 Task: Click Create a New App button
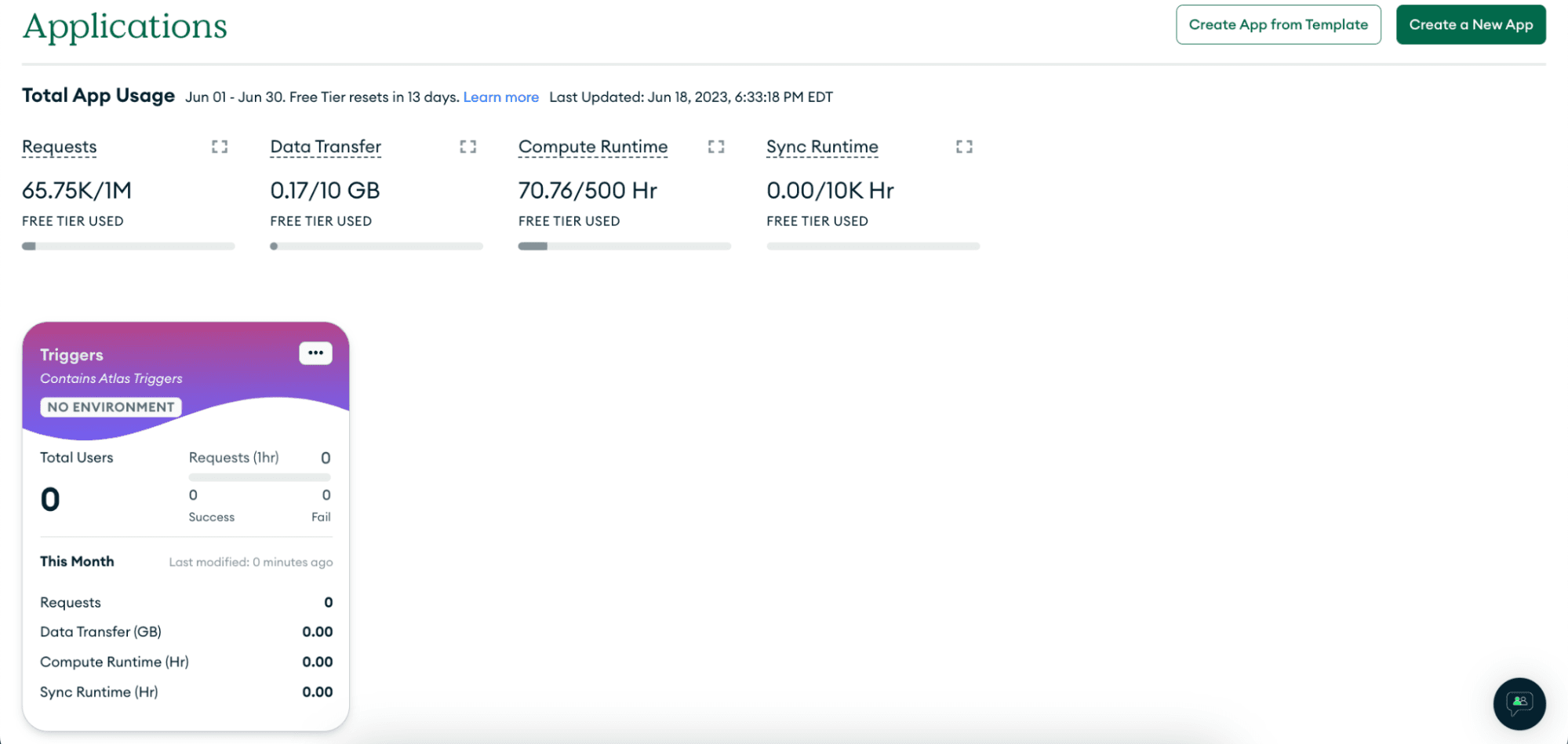click(x=1470, y=25)
